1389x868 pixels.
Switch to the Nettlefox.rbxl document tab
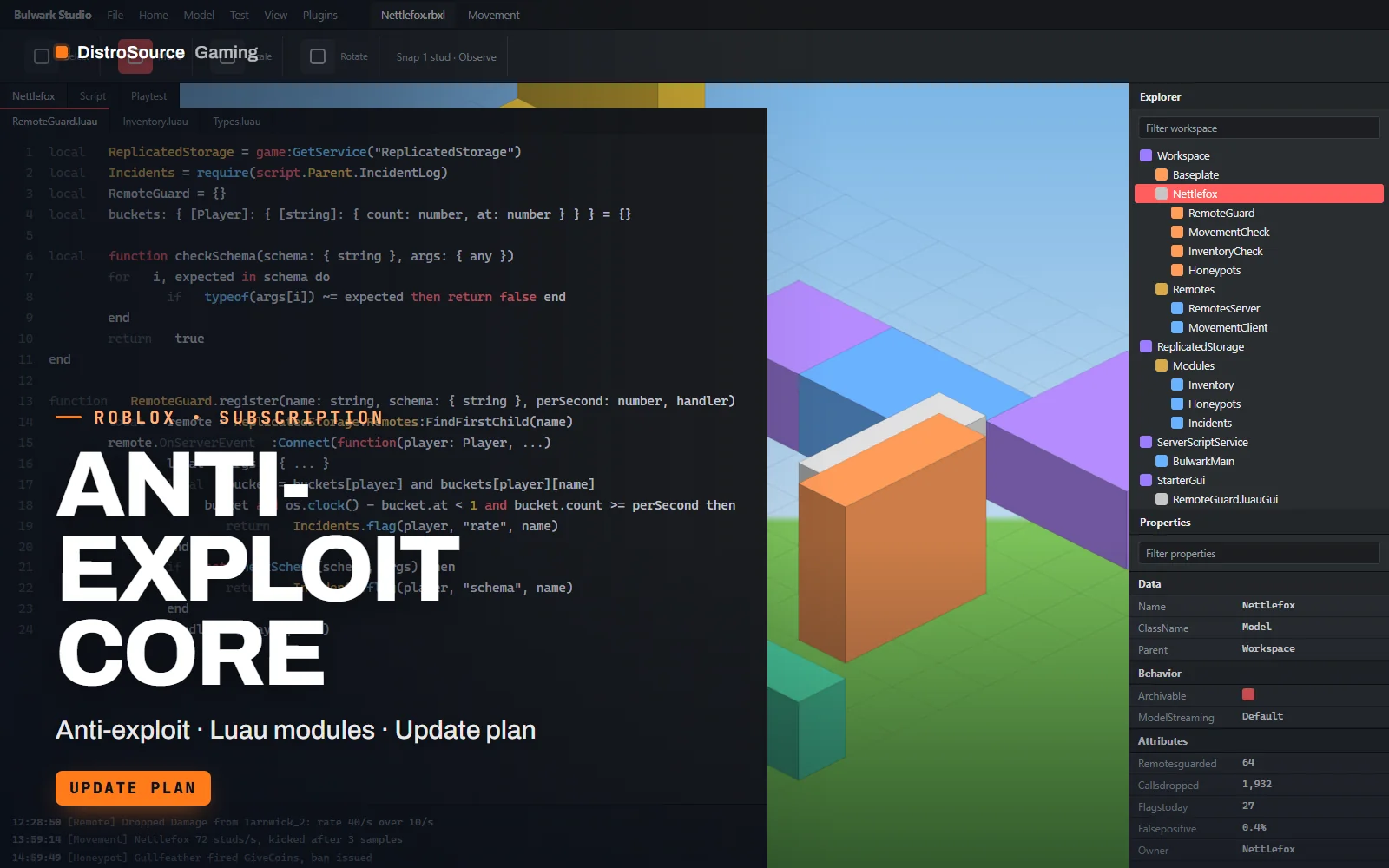[413, 15]
